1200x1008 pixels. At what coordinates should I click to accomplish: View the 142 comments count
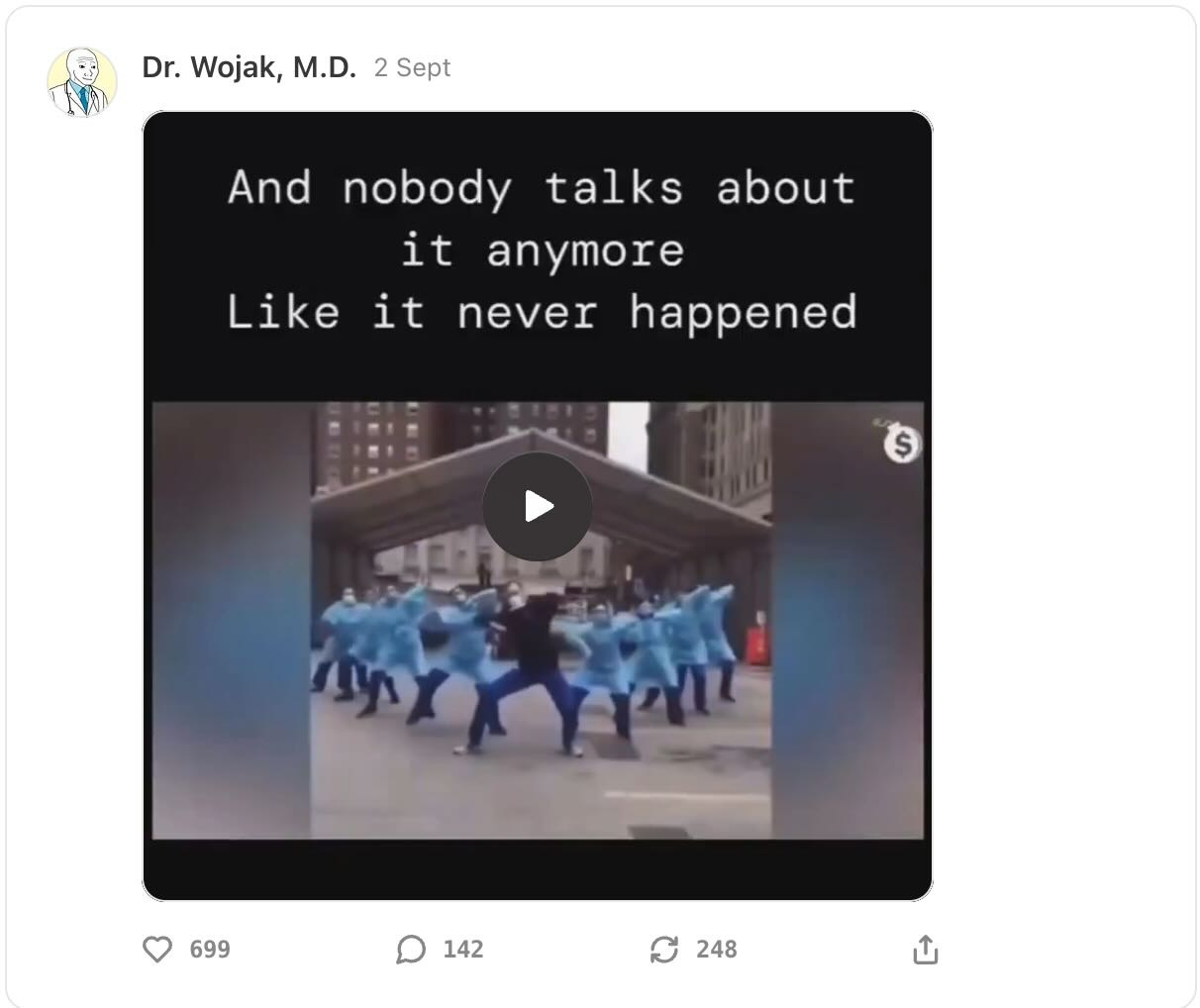pos(463,950)
